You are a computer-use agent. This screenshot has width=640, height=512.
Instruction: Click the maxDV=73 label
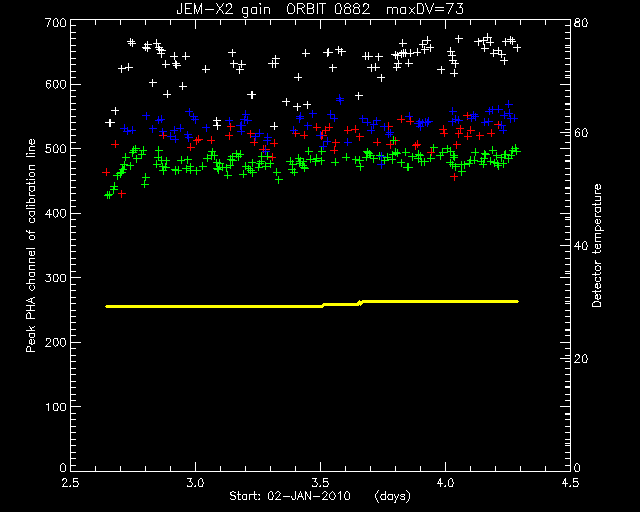point(424,9)
